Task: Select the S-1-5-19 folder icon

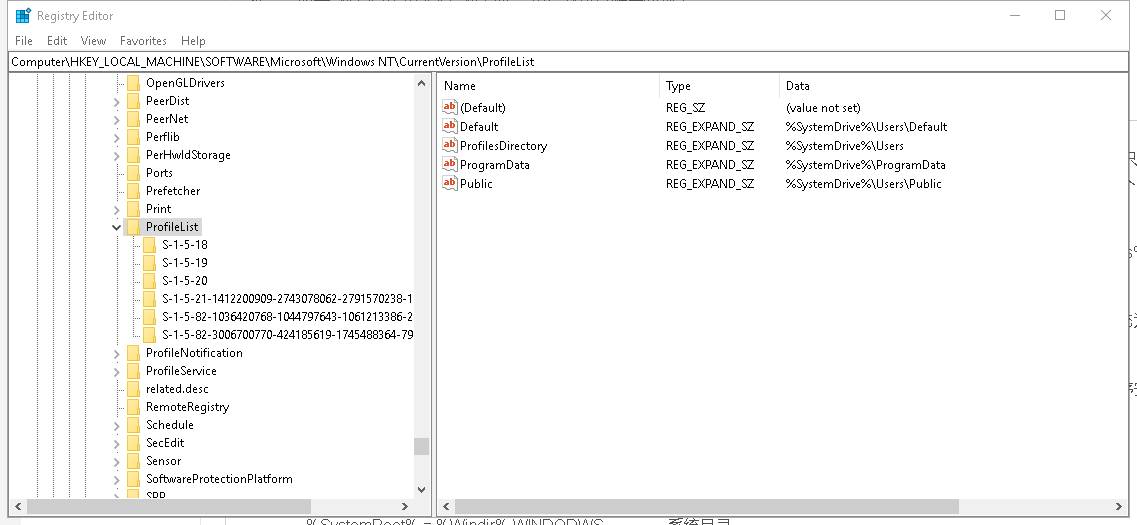Action: pos(149,262)
